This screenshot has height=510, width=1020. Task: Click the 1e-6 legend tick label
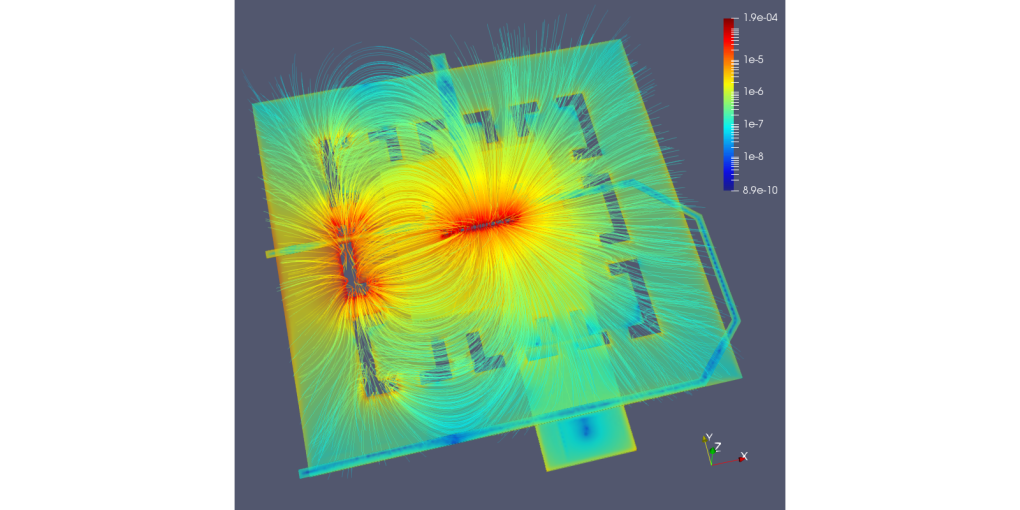(753, 92)
